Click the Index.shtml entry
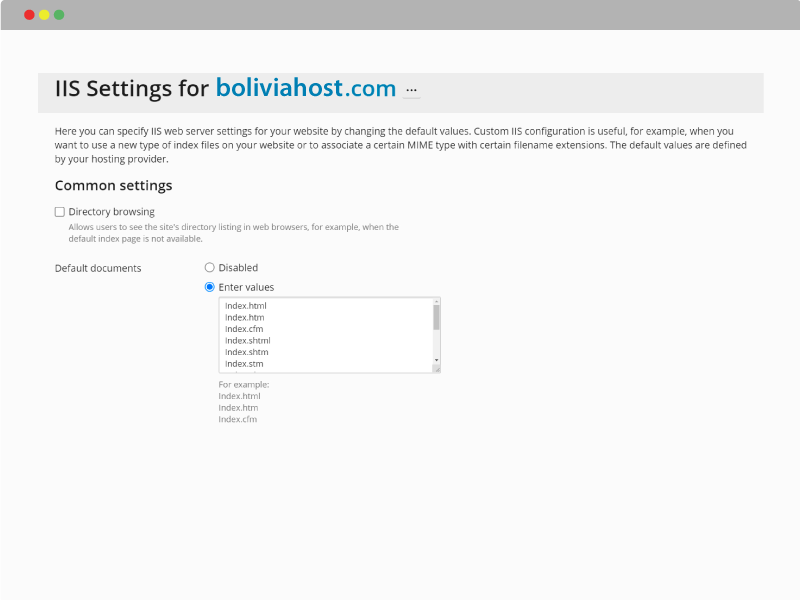The height and width of the screenshot is (600, 800). [x=248, y=341]
